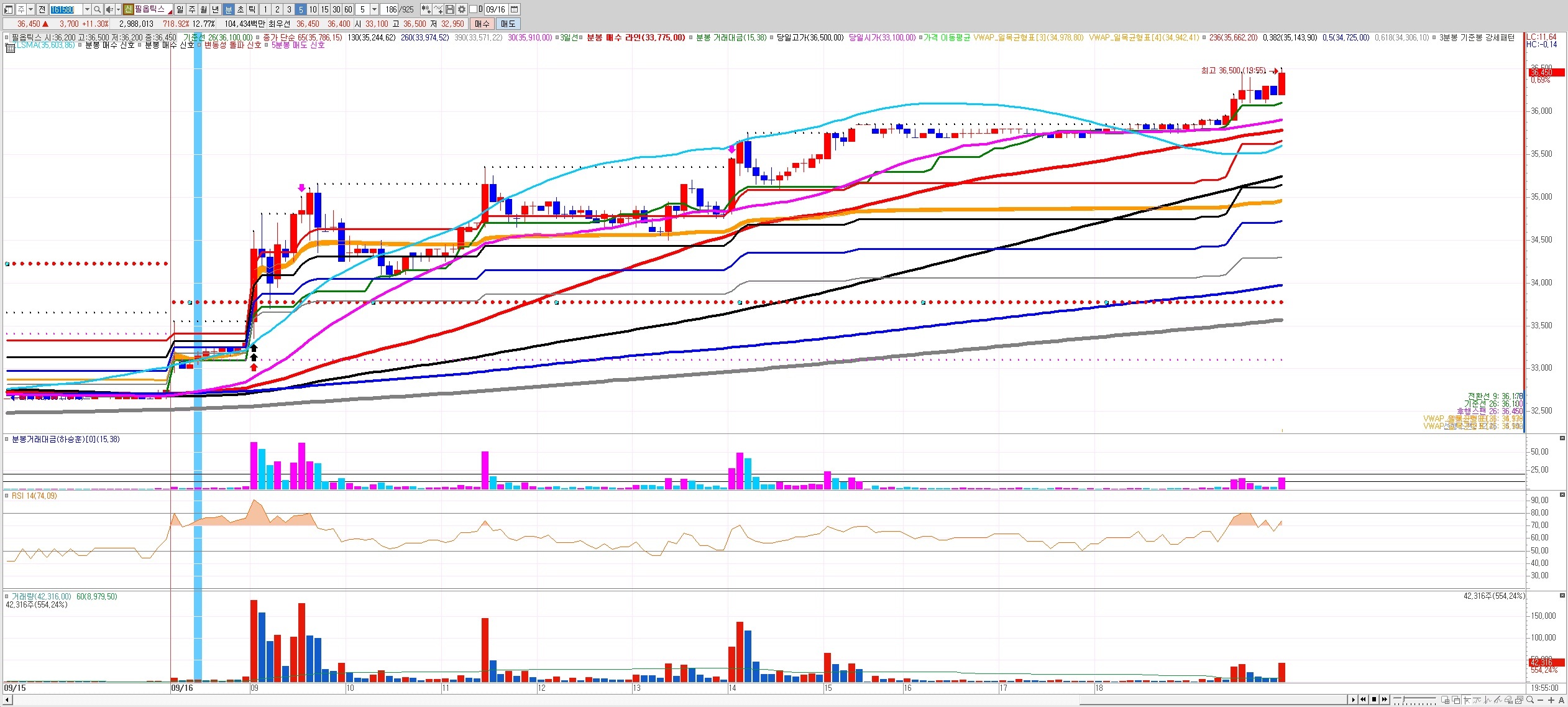Screen dimensions: 1568x707
Task: Expand the 주 market-type dropdown
Action: 30,9
